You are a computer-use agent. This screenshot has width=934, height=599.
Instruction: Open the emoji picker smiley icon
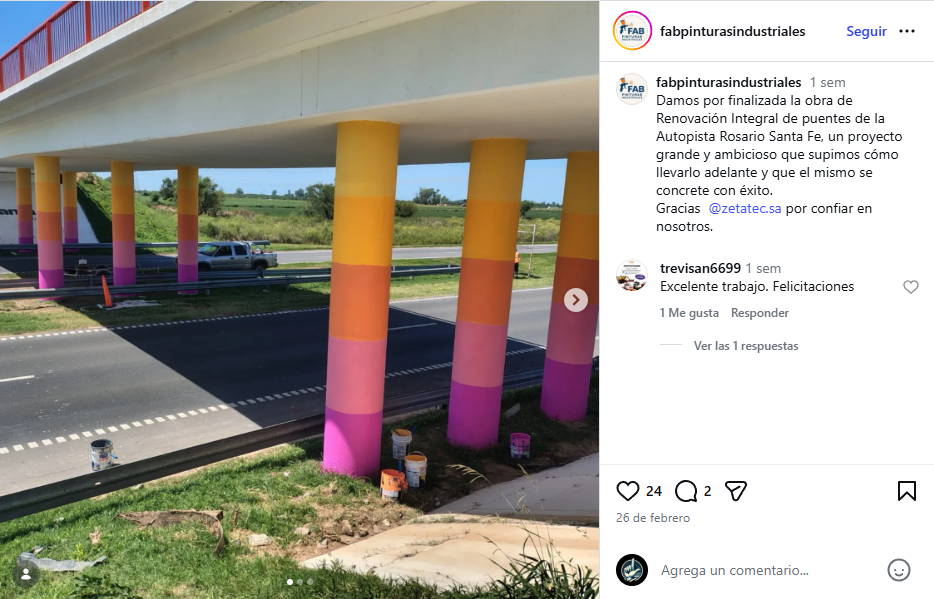tap(898, 570)
